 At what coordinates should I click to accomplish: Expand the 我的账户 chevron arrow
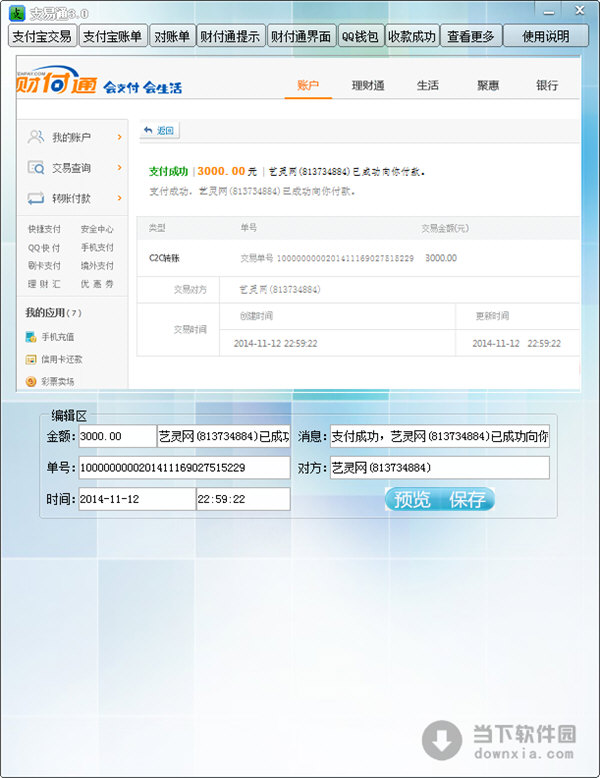tap(119, 137)
